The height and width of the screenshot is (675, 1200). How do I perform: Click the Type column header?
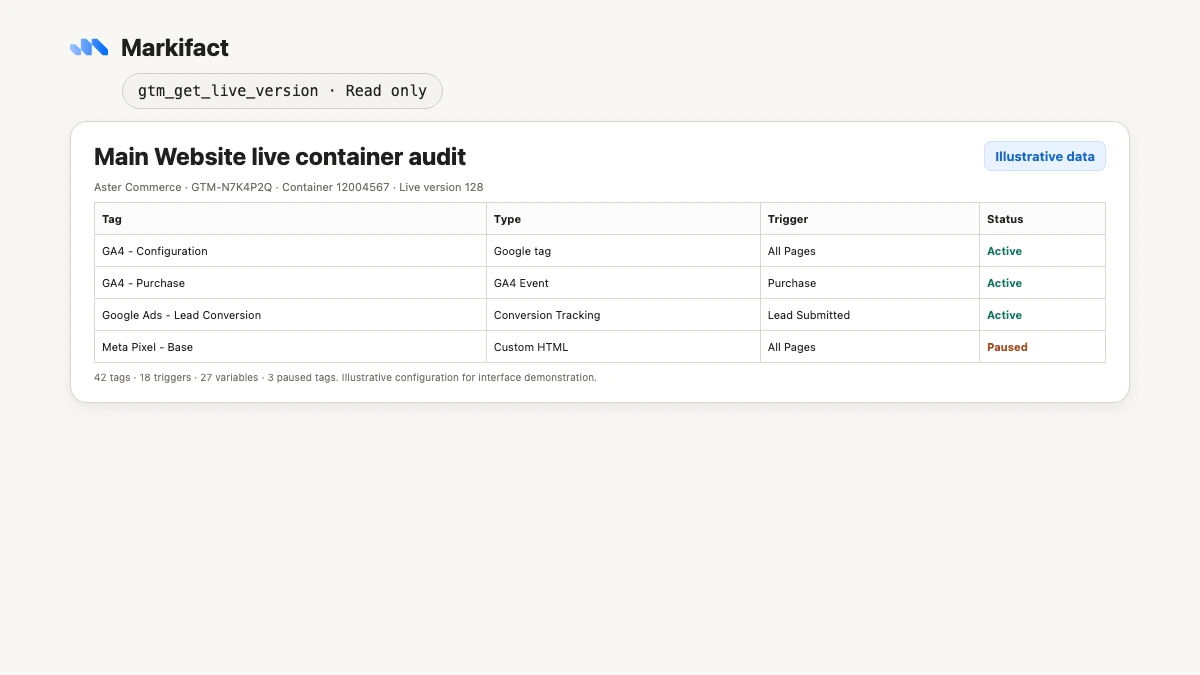click(x=624, y=219)
